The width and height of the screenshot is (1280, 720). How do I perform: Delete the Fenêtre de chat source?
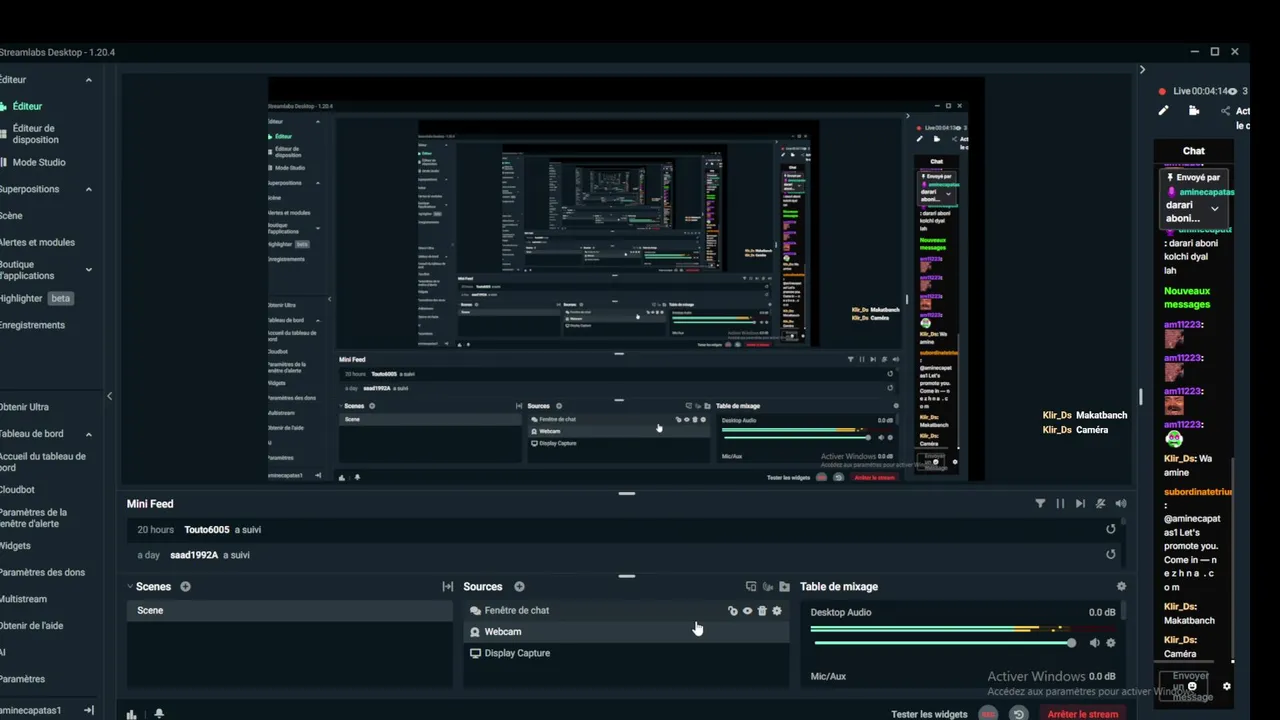click(762, 611)
